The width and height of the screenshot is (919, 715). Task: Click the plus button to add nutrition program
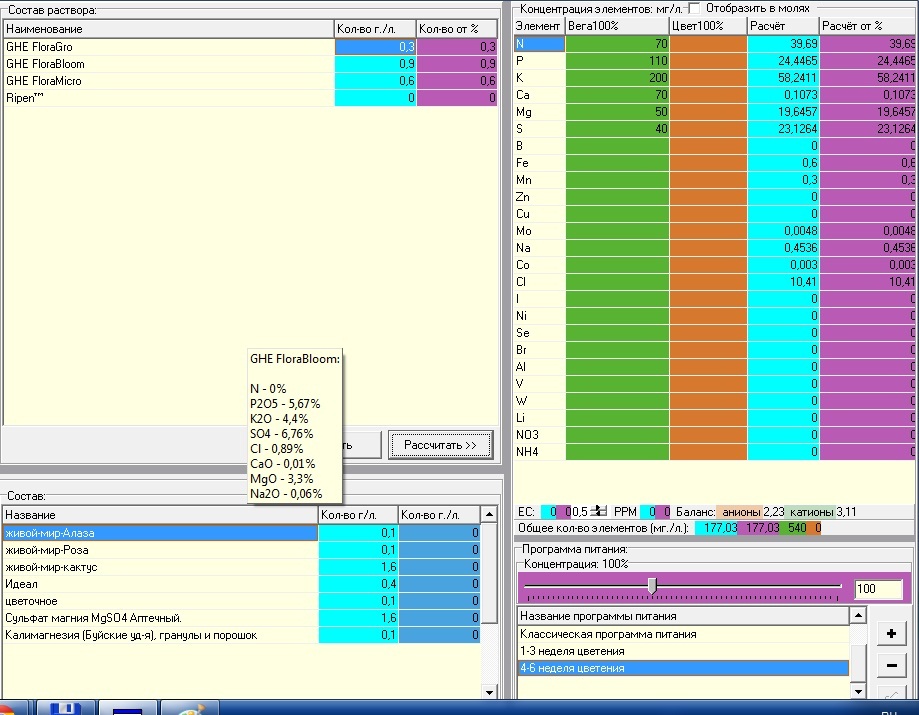coord(891,634)
